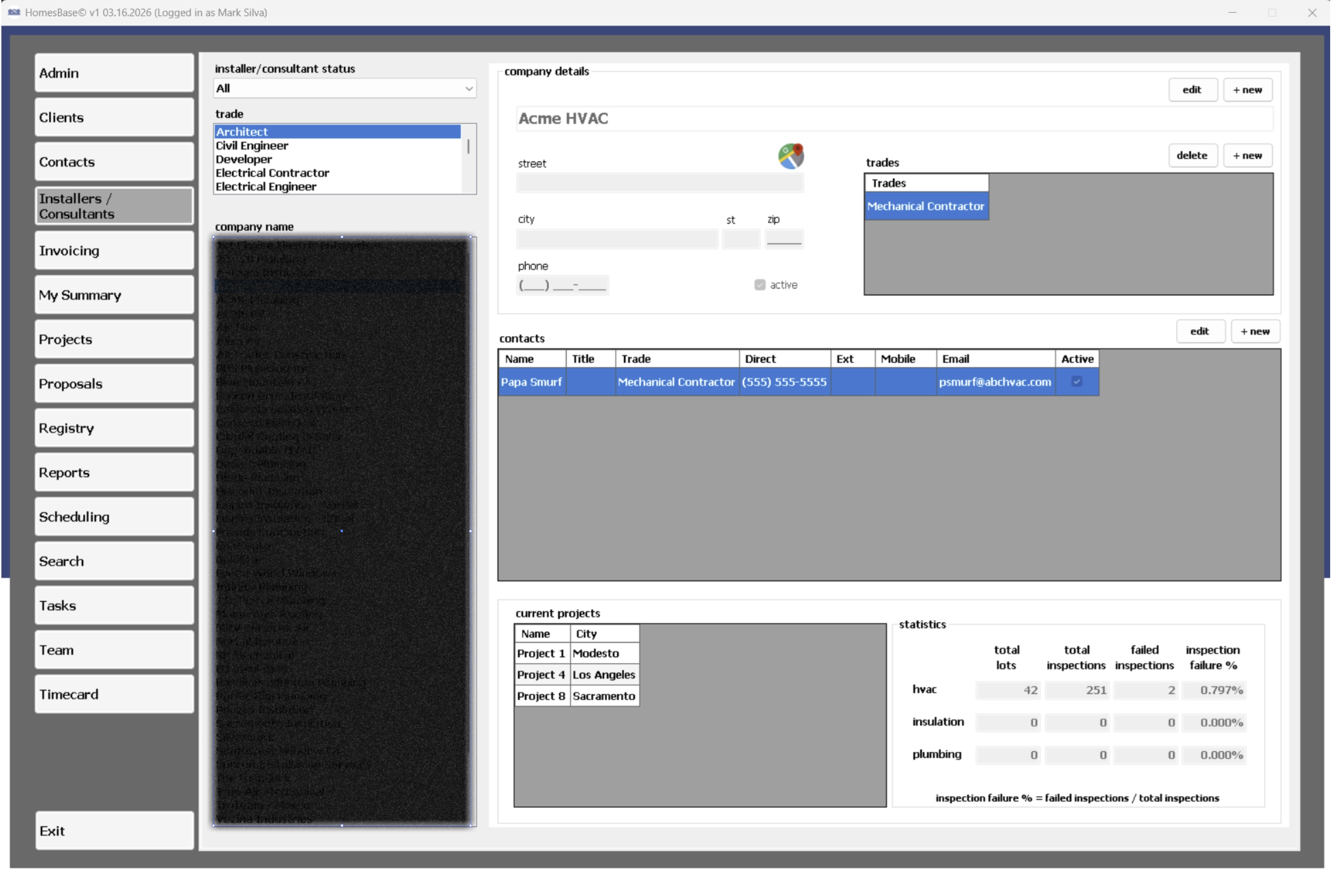The width and height of the screenshot is (1332, 896).
Task: Select Mechanical Contractor in trades table
Action: click(x=925, y=206)
